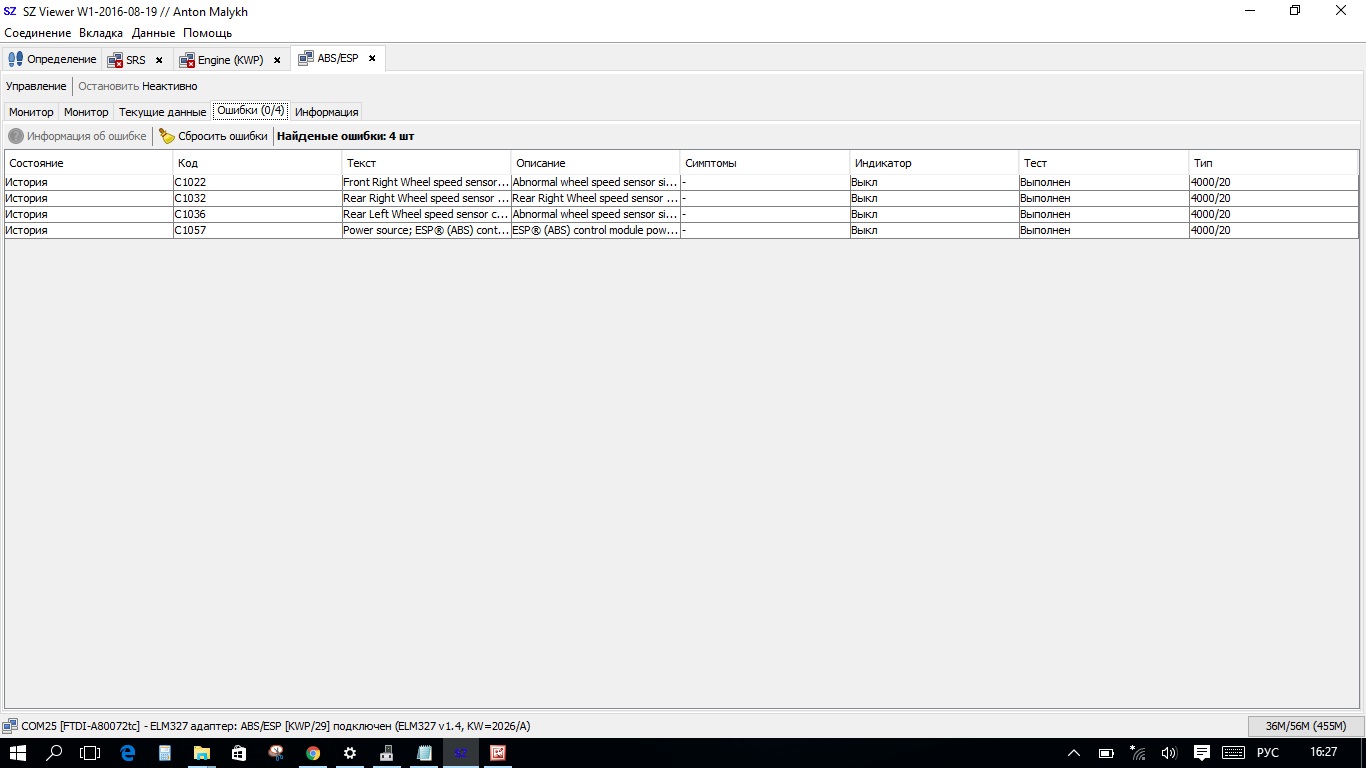
Task: Switch to the Текущие данные tab
Action: click(162, 112)
